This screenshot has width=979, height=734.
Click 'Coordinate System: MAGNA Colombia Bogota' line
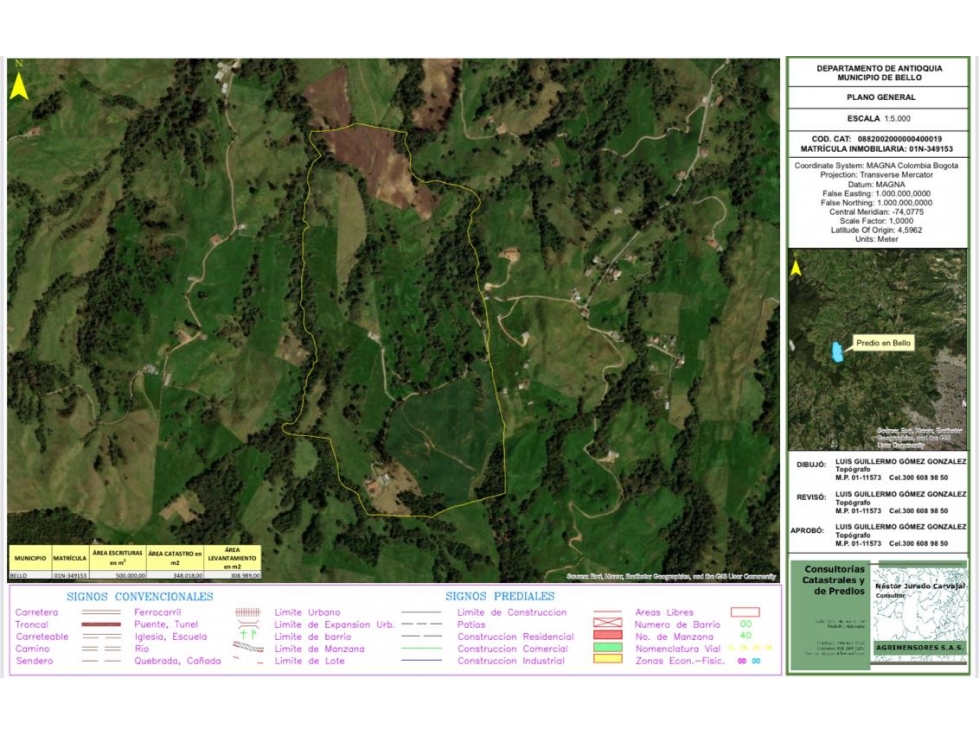point(876,166)
